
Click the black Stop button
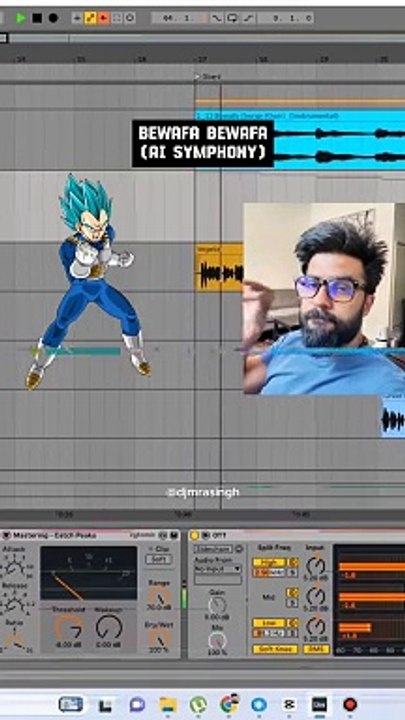tap(37, 18)
